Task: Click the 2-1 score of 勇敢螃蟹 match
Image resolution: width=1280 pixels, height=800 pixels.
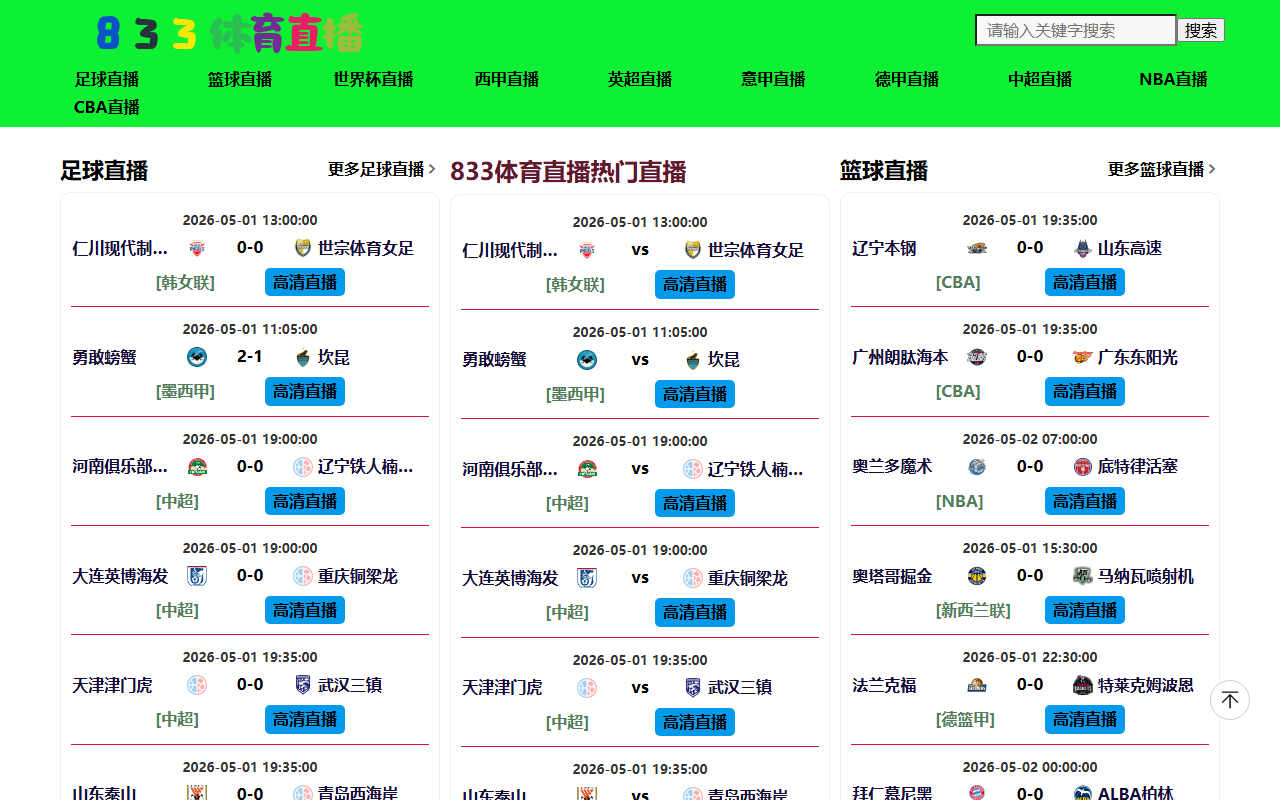Action: pyautogui.click(x=250, y=357)
